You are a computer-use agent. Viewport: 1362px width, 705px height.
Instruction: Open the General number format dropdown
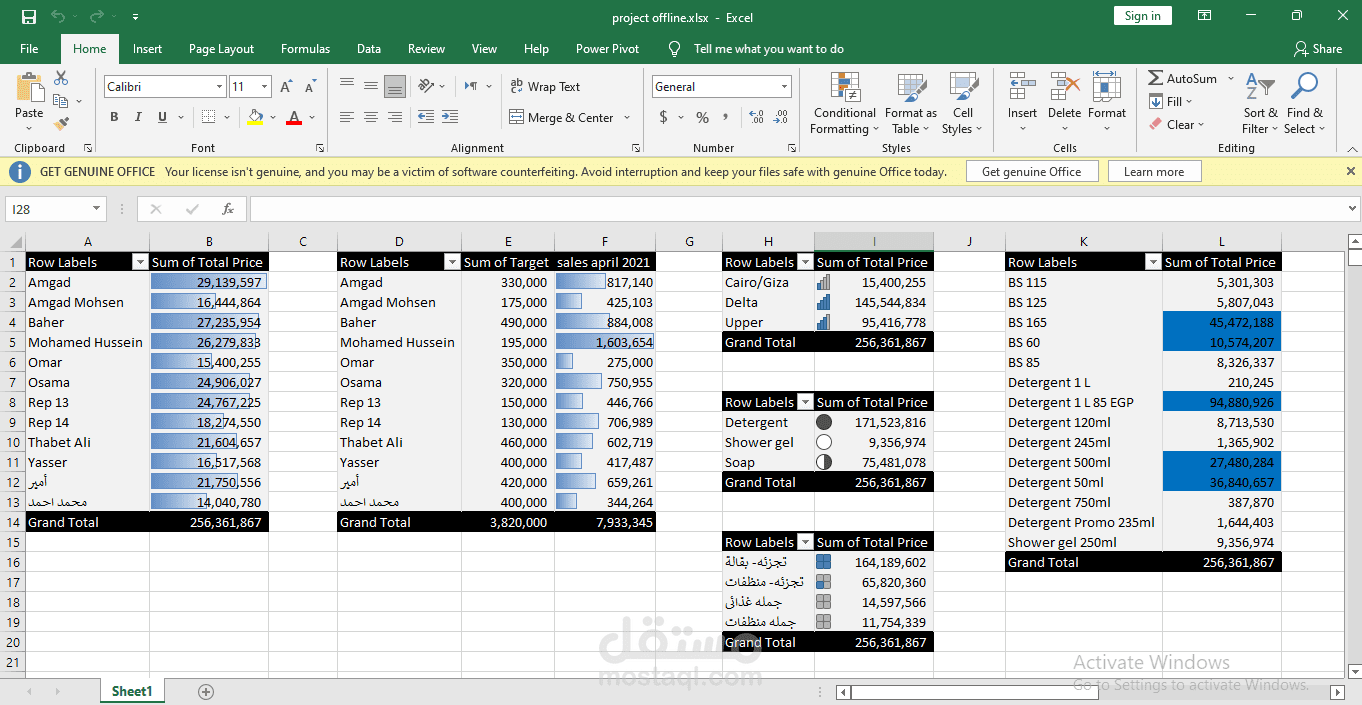(784, 87)
